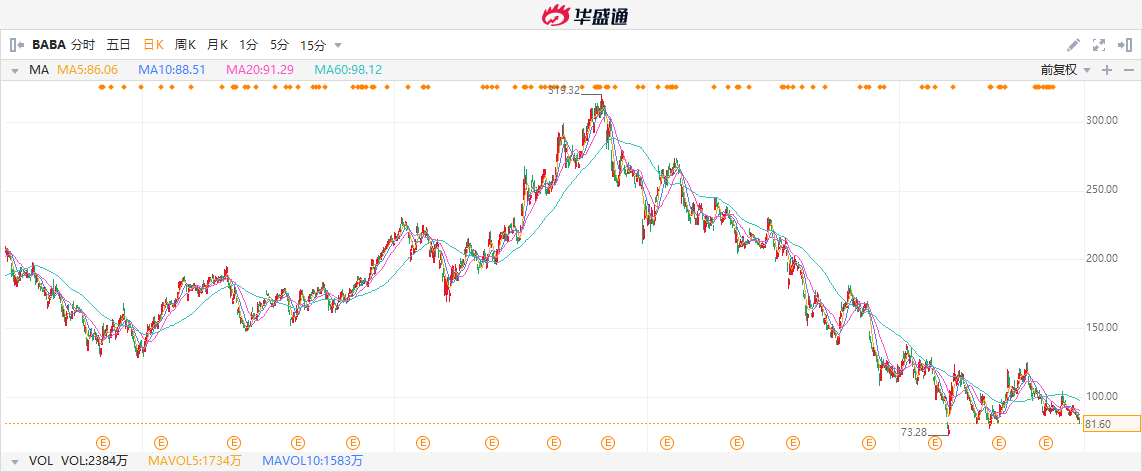Click the first earnings E marker
This screenshot has height=472, width=1142.
coord(101,442)
